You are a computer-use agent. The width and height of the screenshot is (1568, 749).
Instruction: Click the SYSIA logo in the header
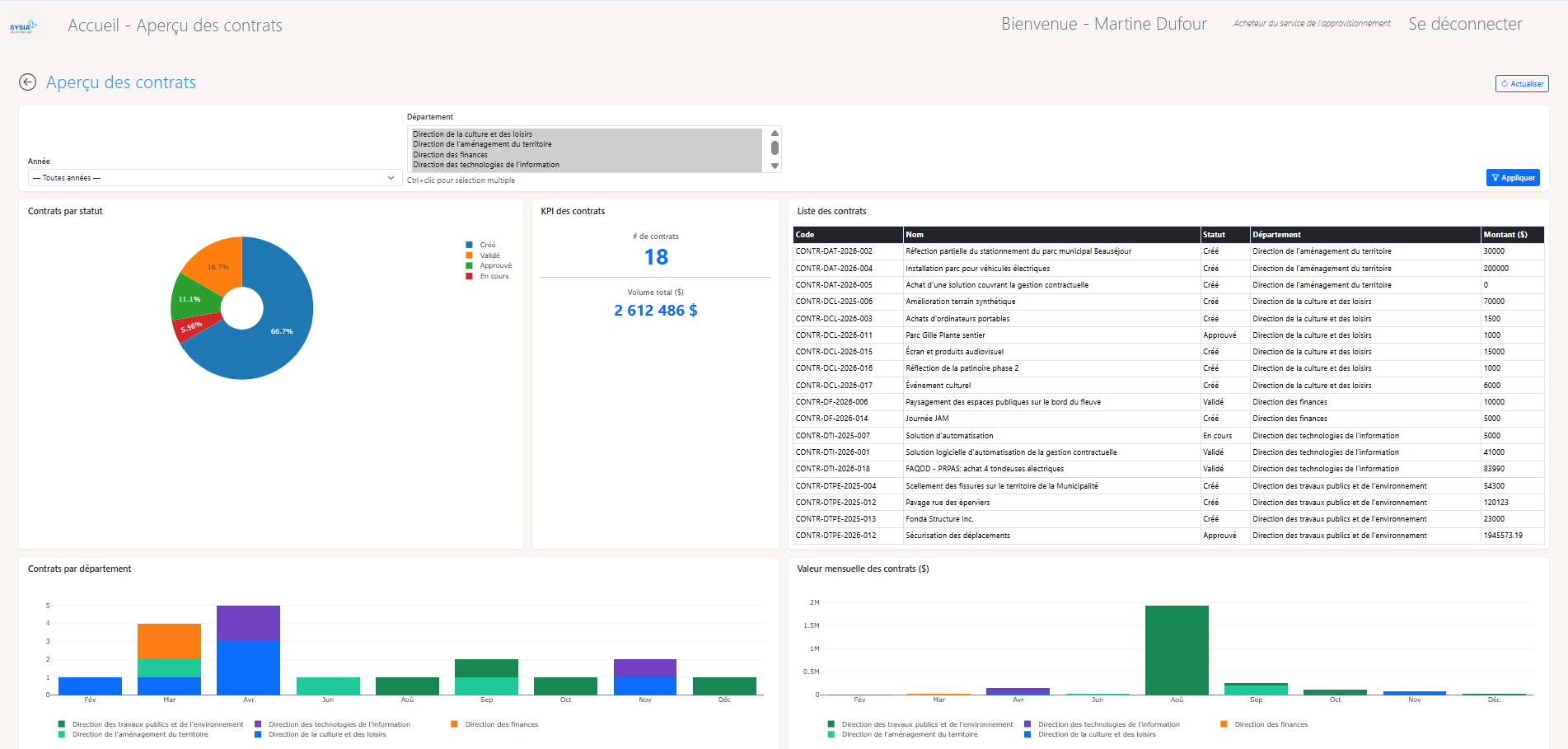[x=23, y=26]
